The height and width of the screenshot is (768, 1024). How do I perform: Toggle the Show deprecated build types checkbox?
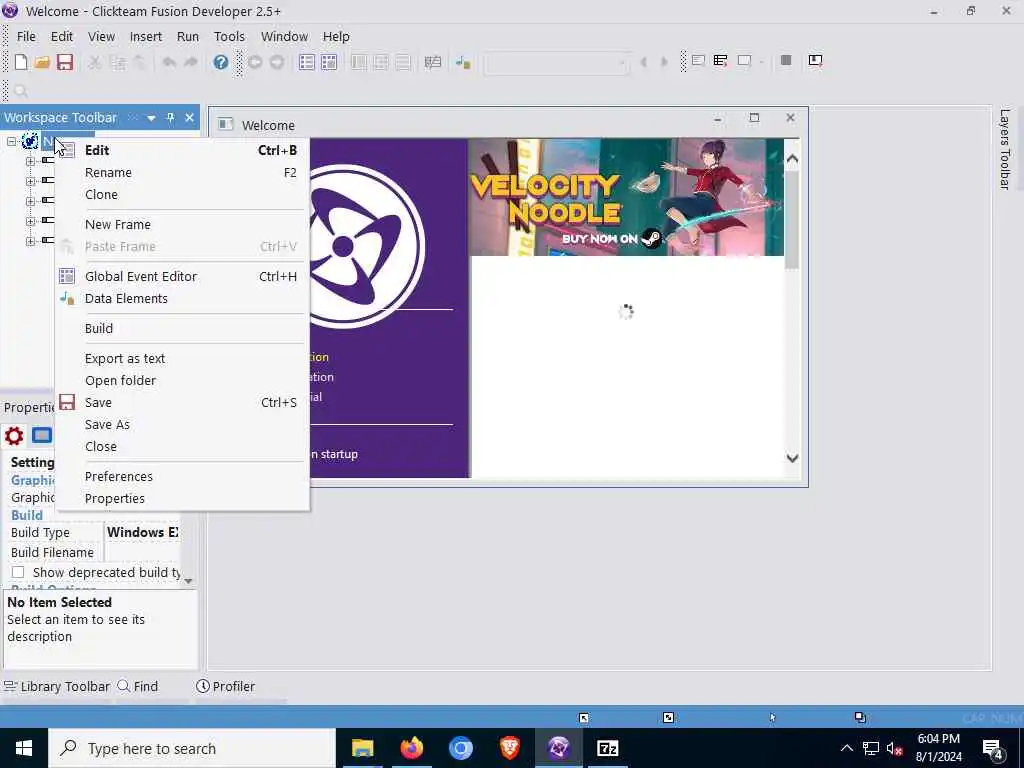tap(18, 572)
